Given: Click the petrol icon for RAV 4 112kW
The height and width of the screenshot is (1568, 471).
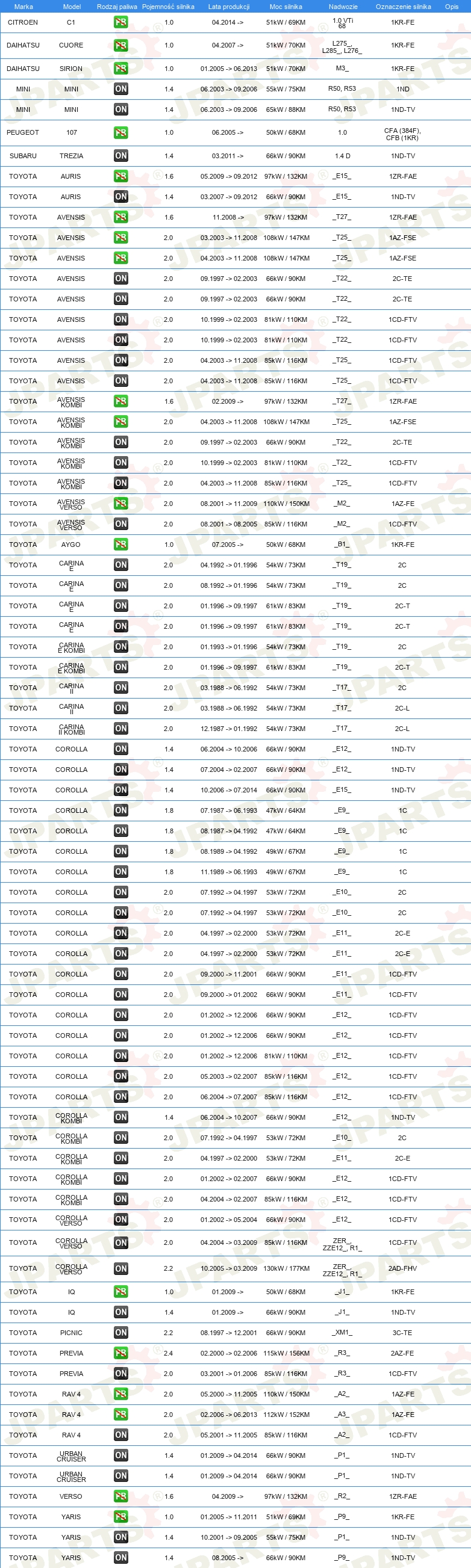Looking at the screenshot, I should pyautogui.click(x=120, y=1415).
